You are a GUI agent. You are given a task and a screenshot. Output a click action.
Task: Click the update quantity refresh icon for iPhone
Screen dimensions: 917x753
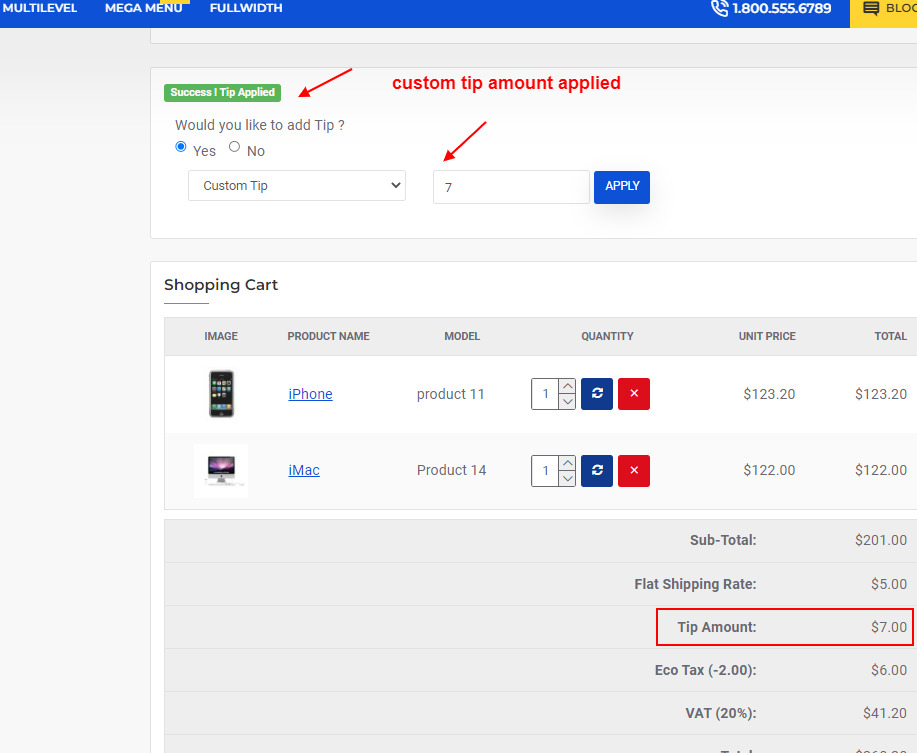click(x=596, y=393)
